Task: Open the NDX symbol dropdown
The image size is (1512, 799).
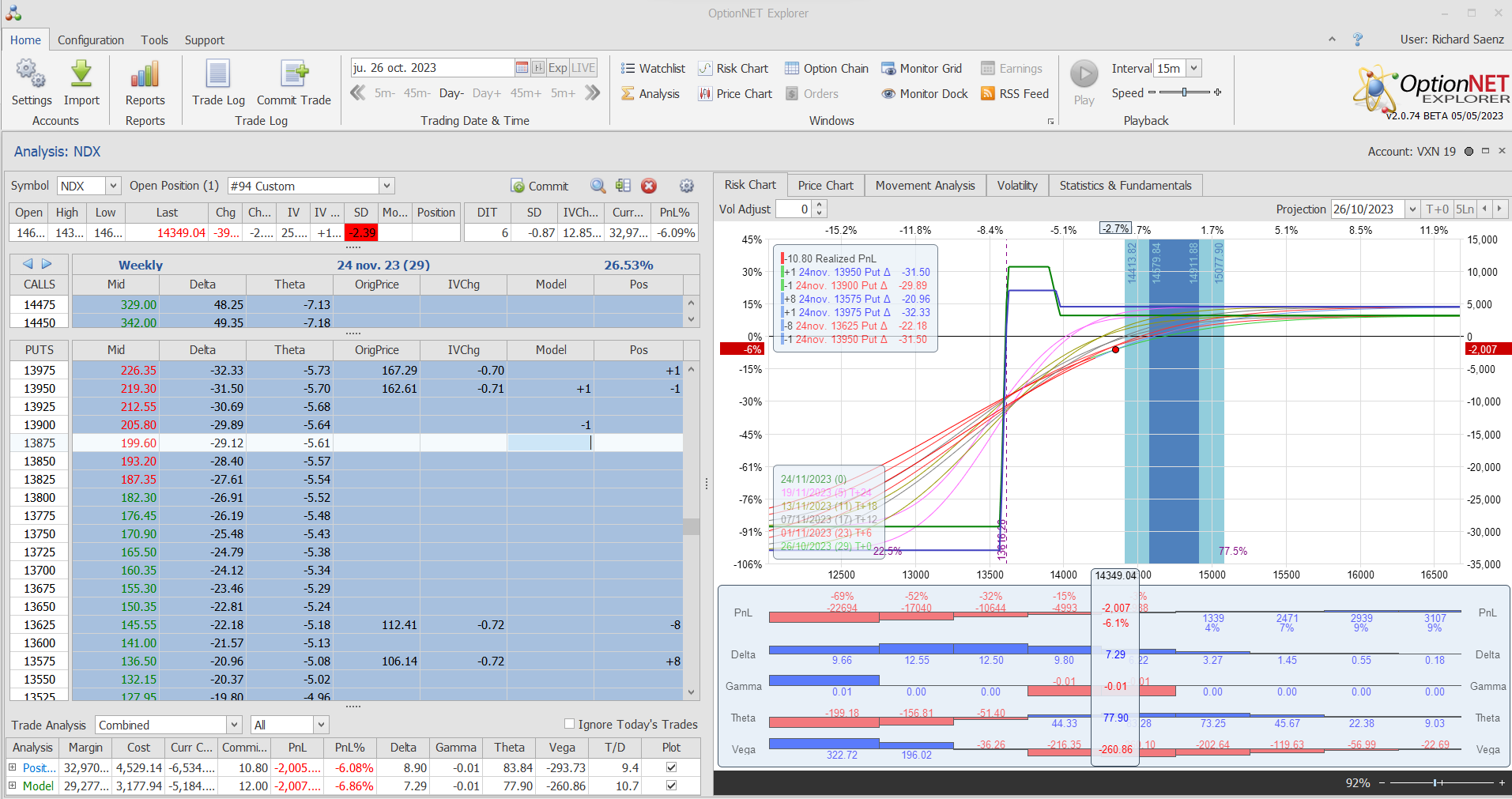Action: coord(113,186)
